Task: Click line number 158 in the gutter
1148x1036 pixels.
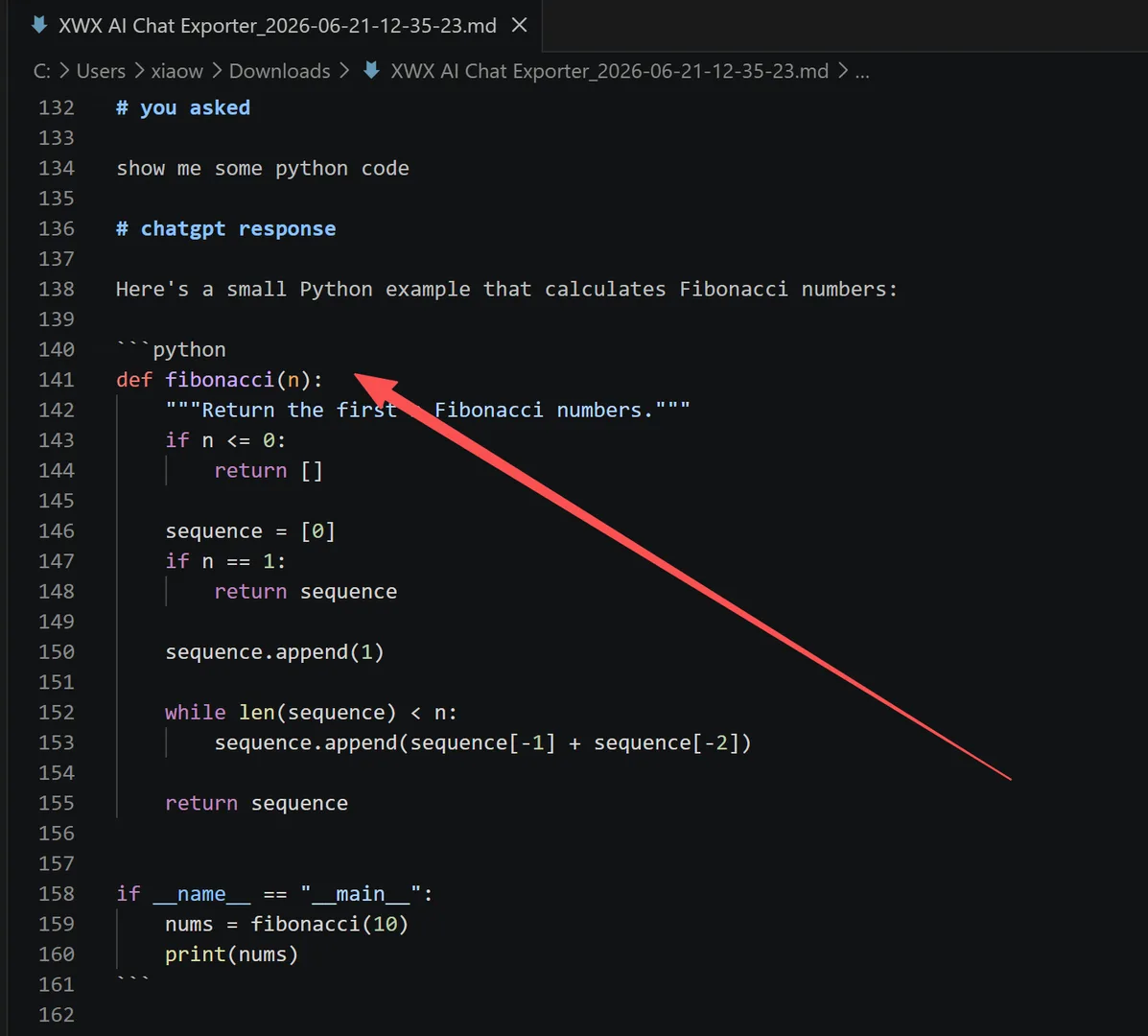Action: tap(57, 894)
